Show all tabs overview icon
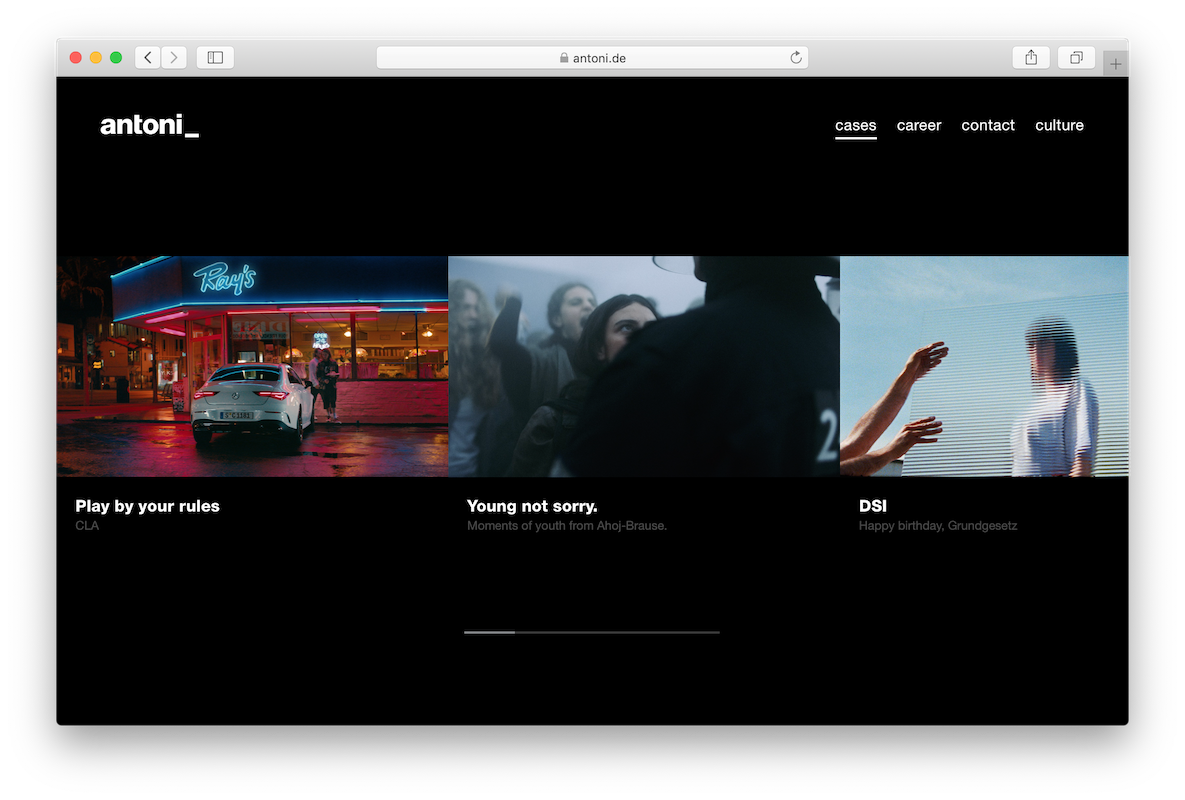The height and width of the screenshot is (800, 1185). pyautogui.click(x=1076, y=57)
